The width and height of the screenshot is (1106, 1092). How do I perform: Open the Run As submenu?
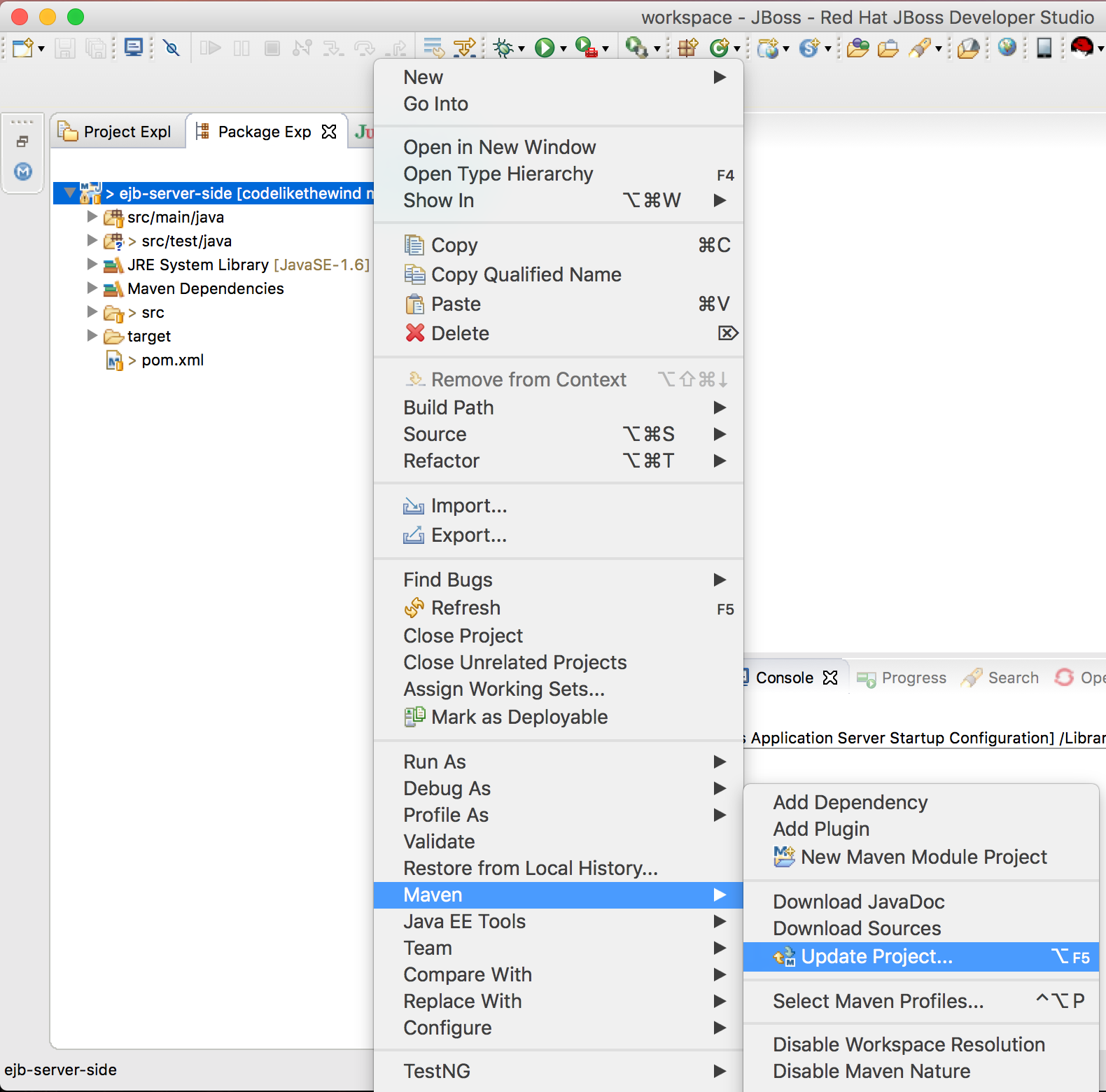(x=558, y=762)
